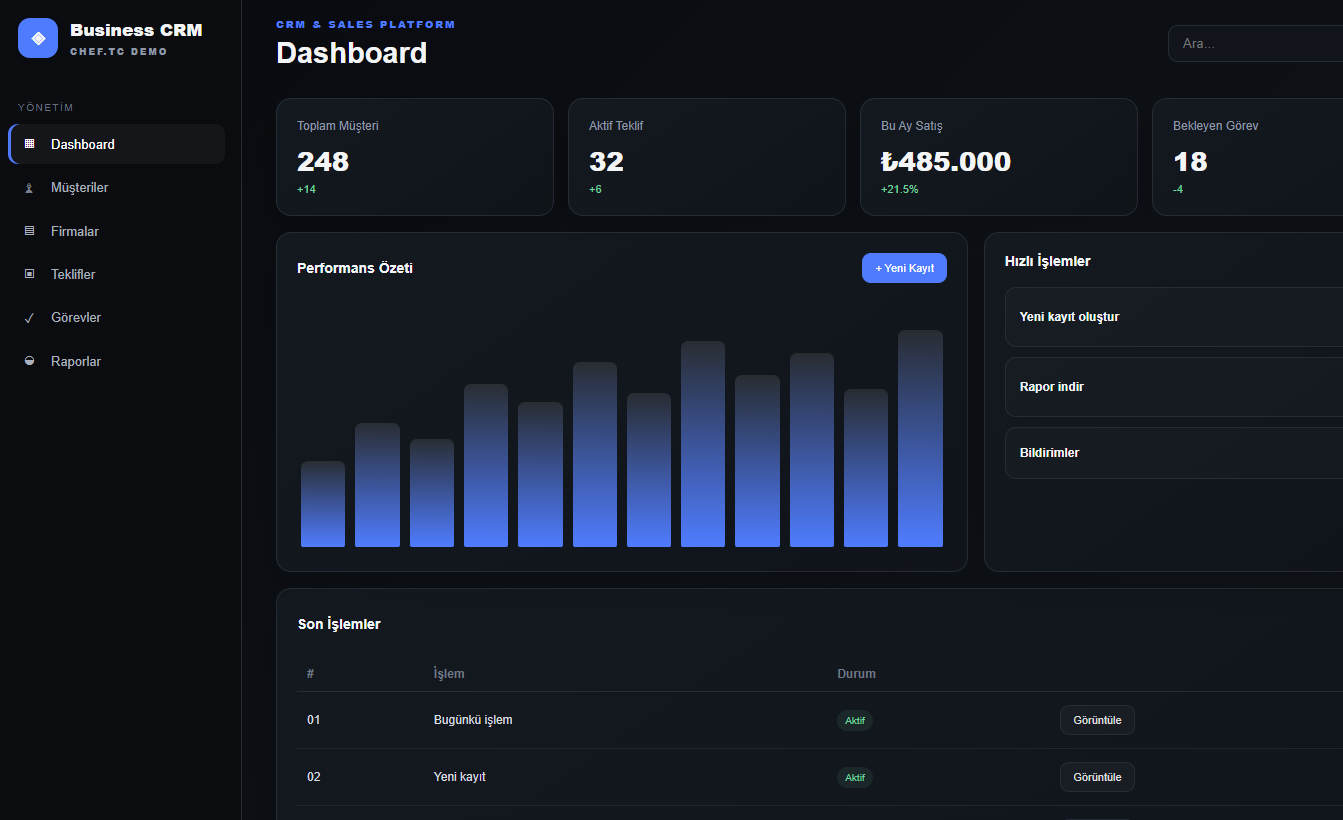Select Raporlar from the sidebar

click(116, 361)
